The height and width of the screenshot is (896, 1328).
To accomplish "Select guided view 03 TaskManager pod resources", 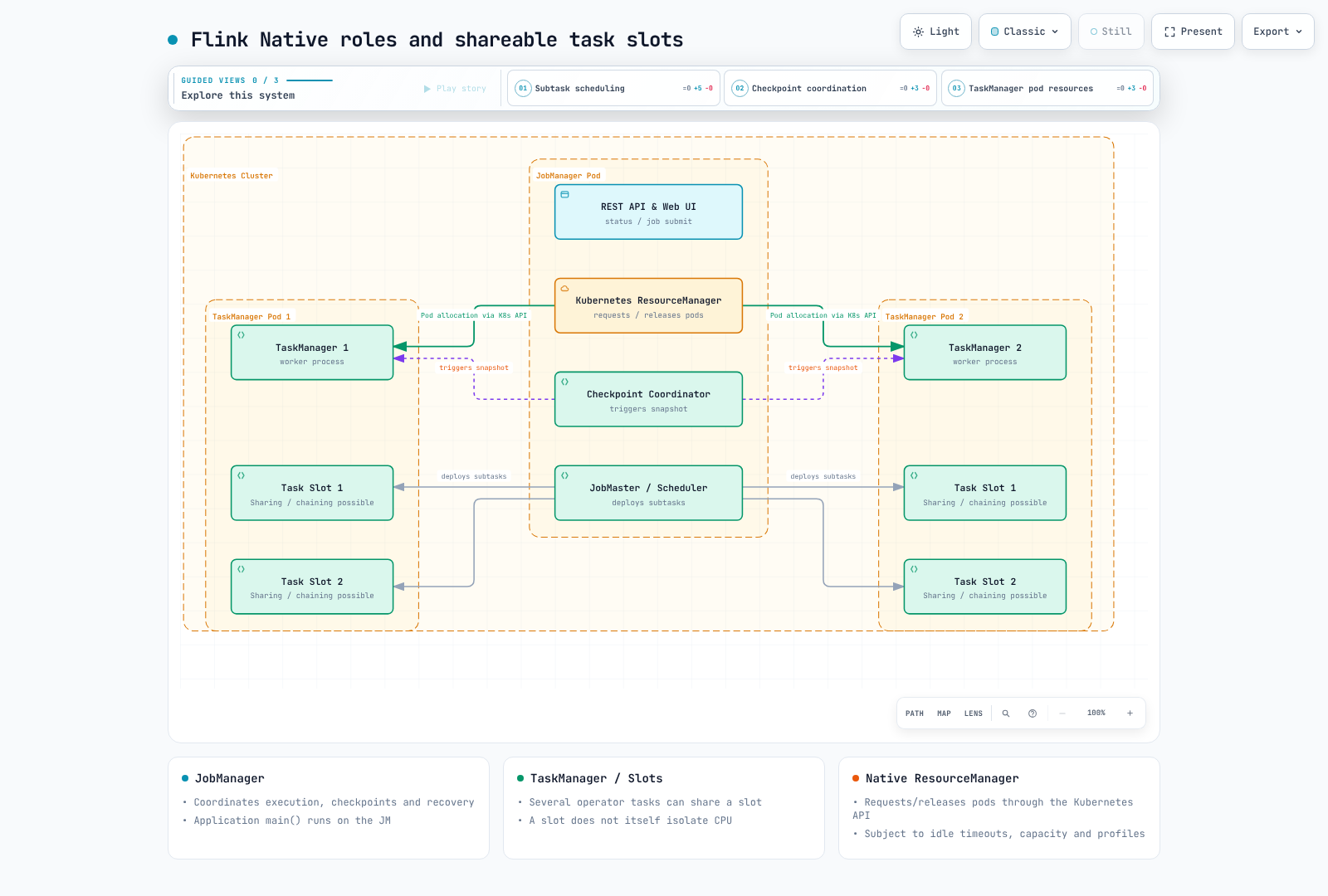I will (x=1047, y=88).
